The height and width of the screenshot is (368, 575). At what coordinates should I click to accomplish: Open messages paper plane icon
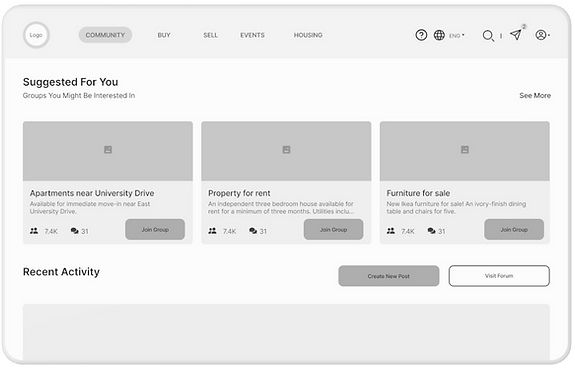tap(516, 35)
